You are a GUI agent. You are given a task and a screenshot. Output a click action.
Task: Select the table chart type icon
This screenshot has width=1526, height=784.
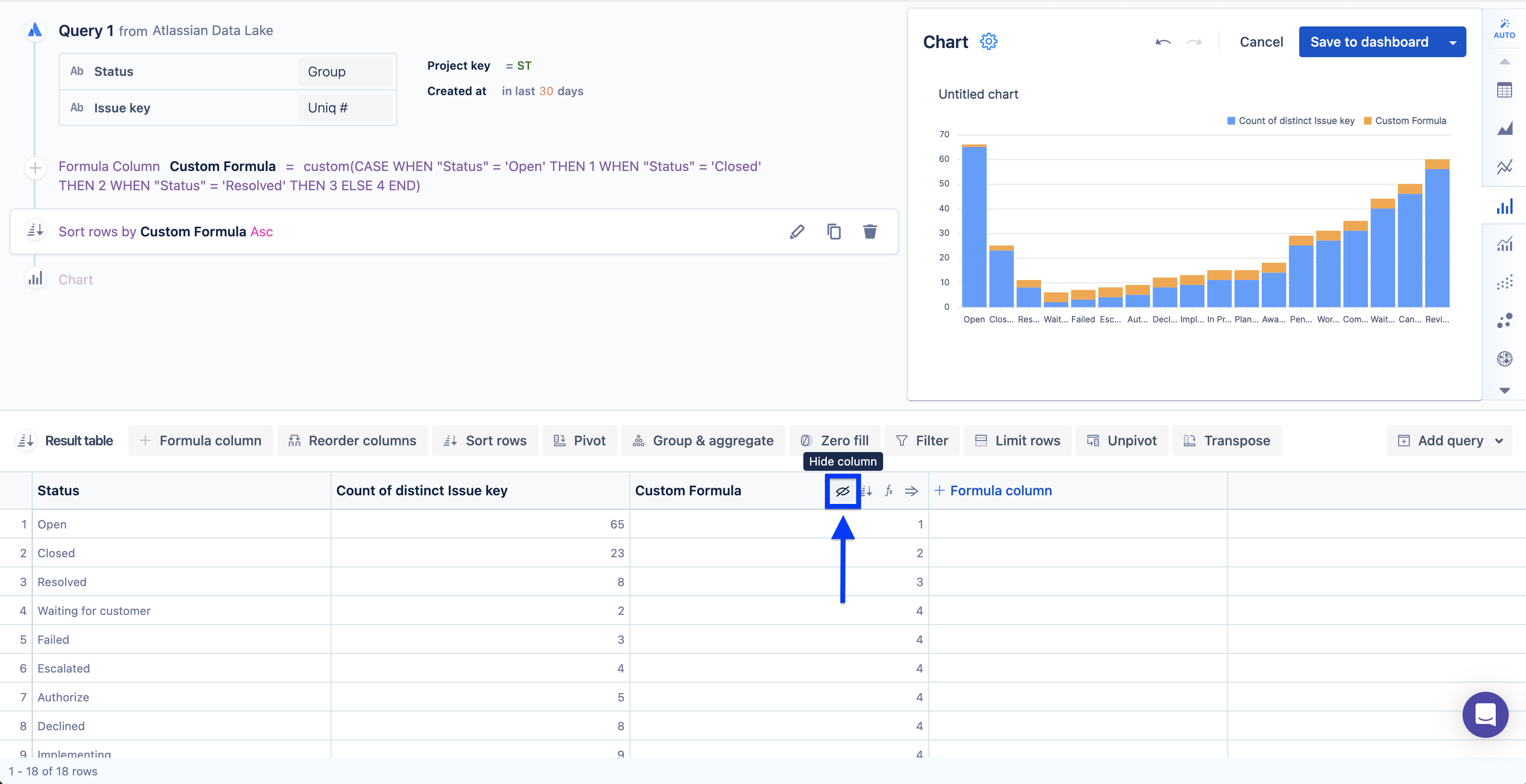coord(1504,91)
